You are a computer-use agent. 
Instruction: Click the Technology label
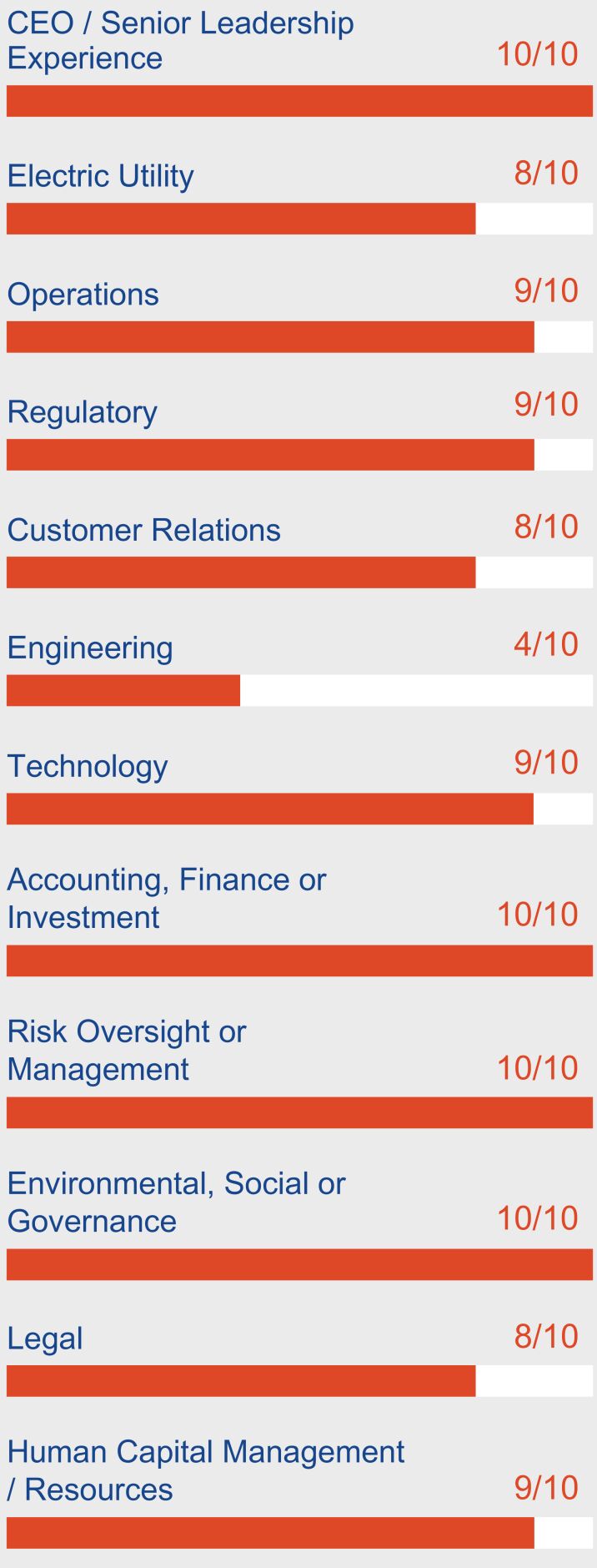pos(88,766)
